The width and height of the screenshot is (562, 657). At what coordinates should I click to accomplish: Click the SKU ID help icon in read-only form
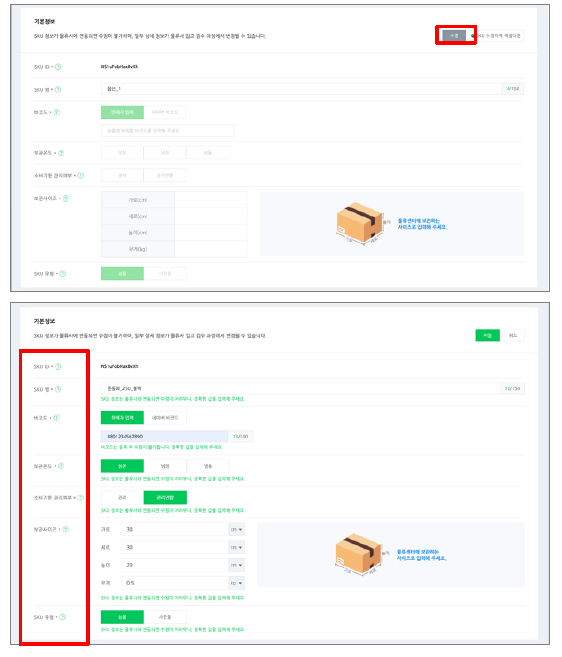pyautogui.click(x=58, y=67)
